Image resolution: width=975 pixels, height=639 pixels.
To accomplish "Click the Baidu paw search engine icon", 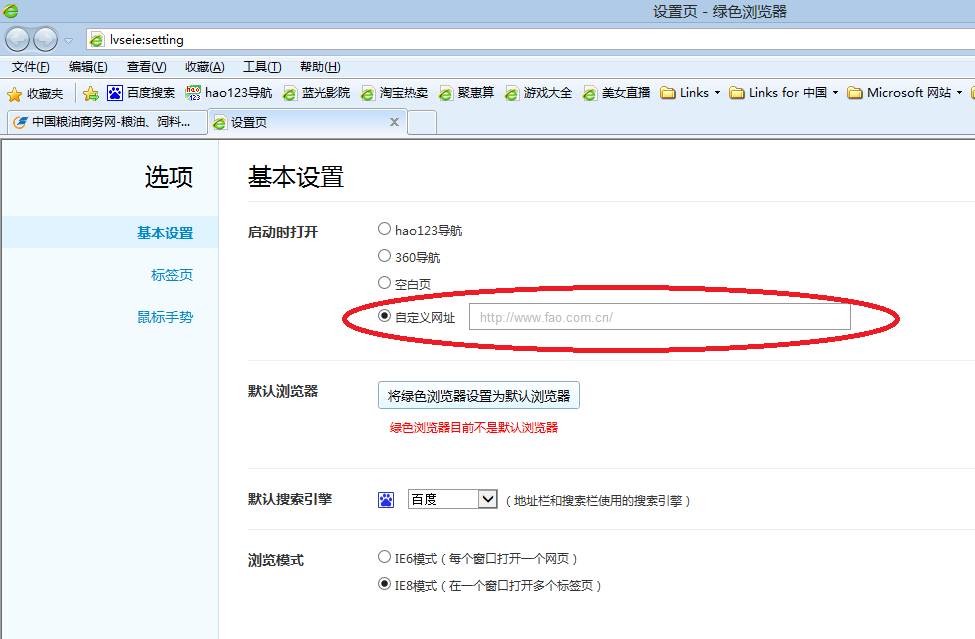I will tap(386, 500).
